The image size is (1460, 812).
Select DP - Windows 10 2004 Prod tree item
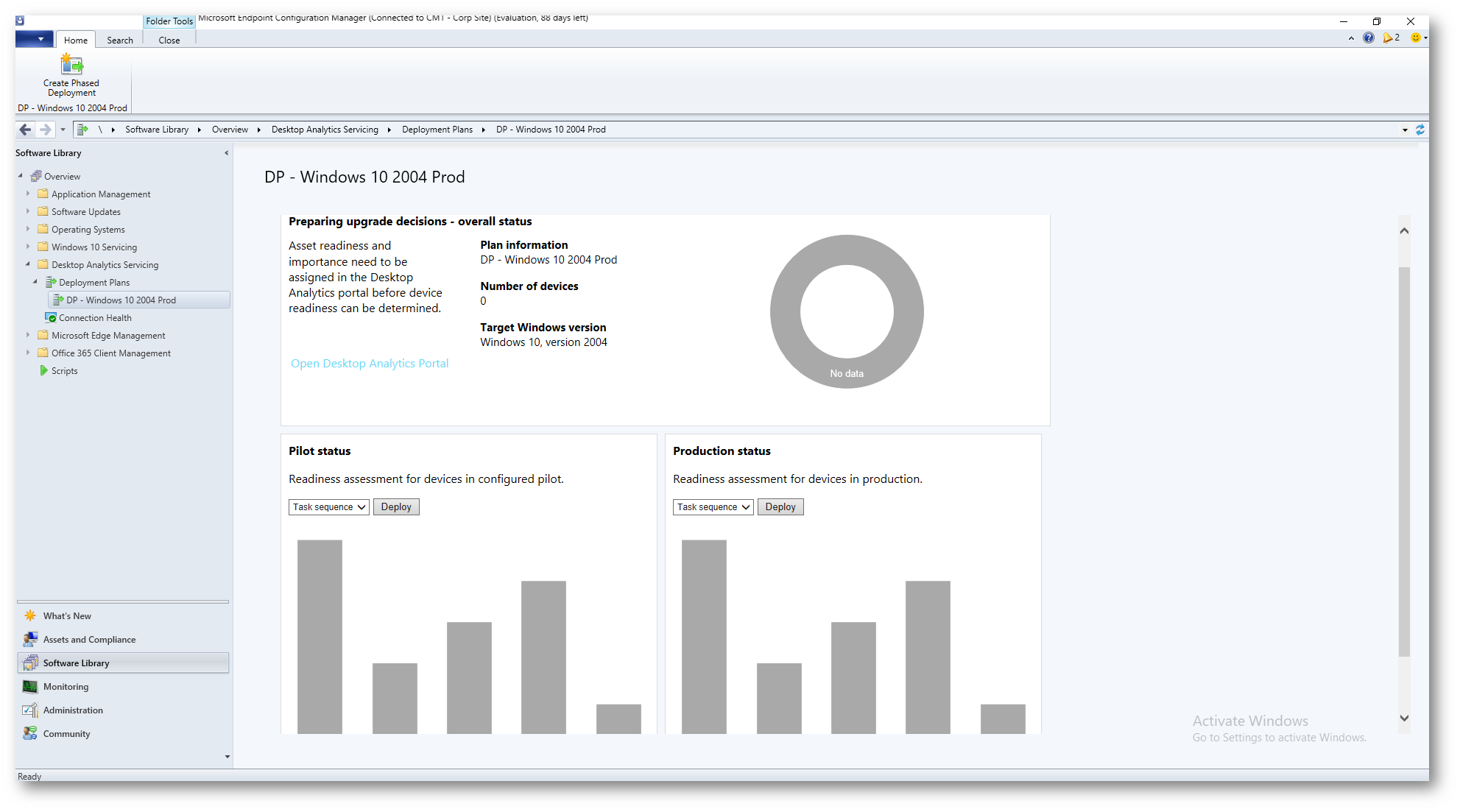pos(139,300)
